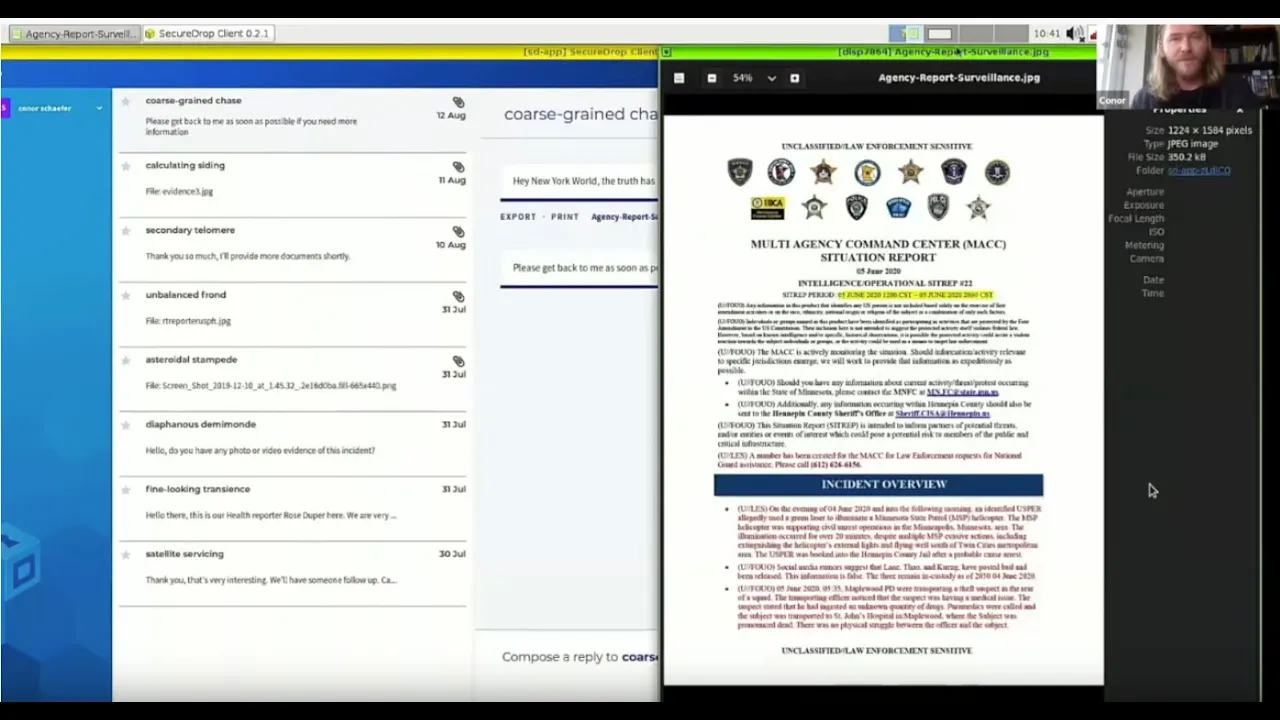This screenshot has width=1280, height=720.
Task: Click the purple user avatar badge
Action: click(x=4, y=108)
